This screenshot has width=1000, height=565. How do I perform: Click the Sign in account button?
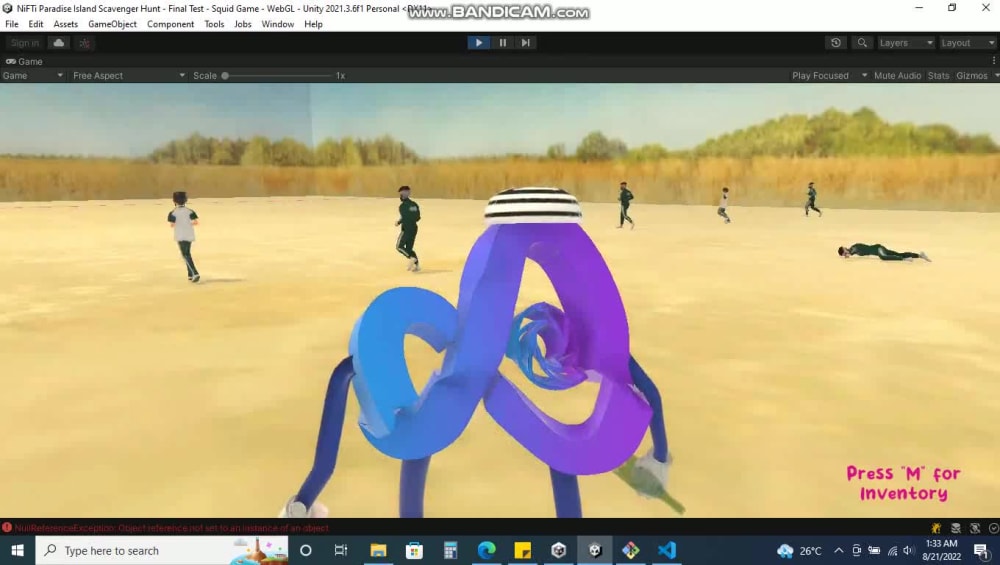25,43
